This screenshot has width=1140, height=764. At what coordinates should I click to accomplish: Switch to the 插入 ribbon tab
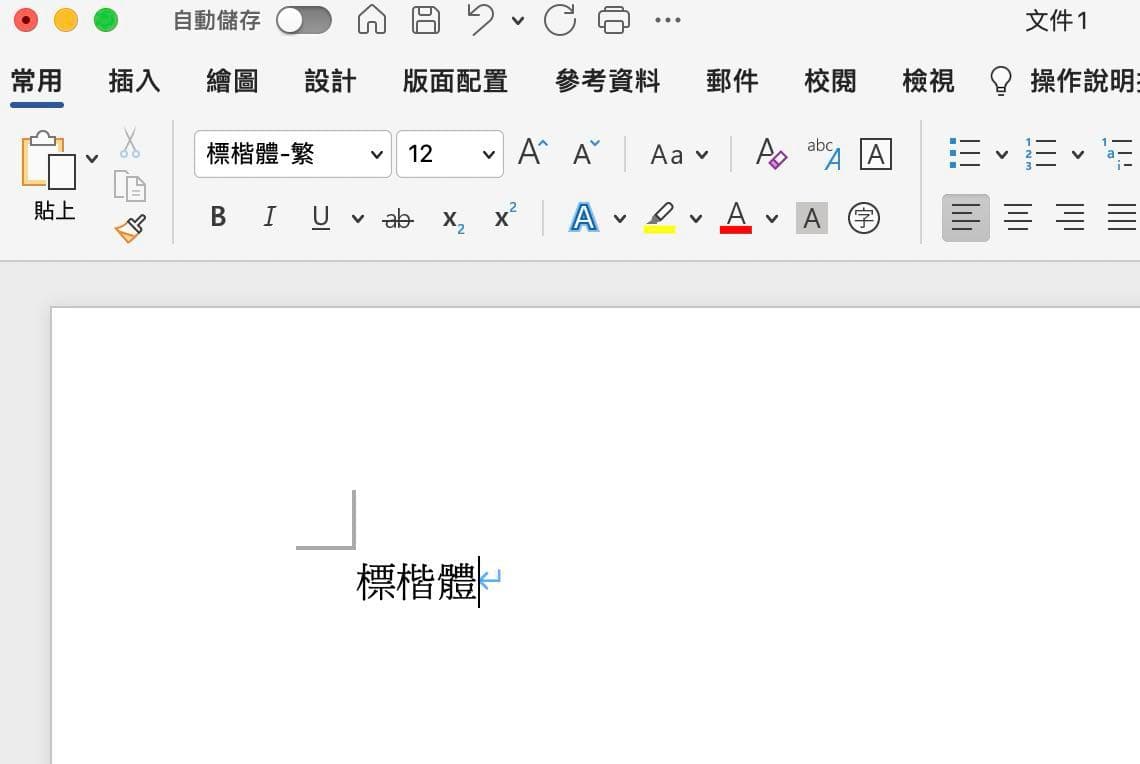pos(133,81)
